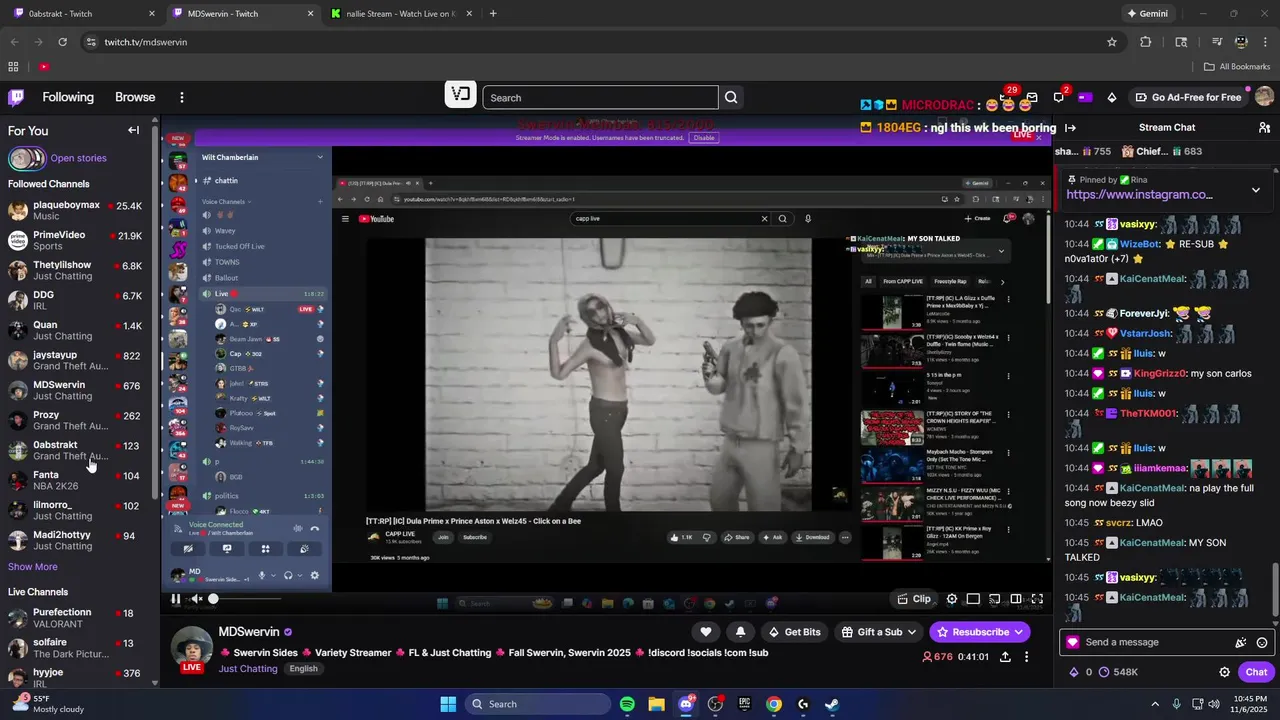The image size is (1280, 720).
Task: Open the emote picker smiley
Action: coord(1262,643)
